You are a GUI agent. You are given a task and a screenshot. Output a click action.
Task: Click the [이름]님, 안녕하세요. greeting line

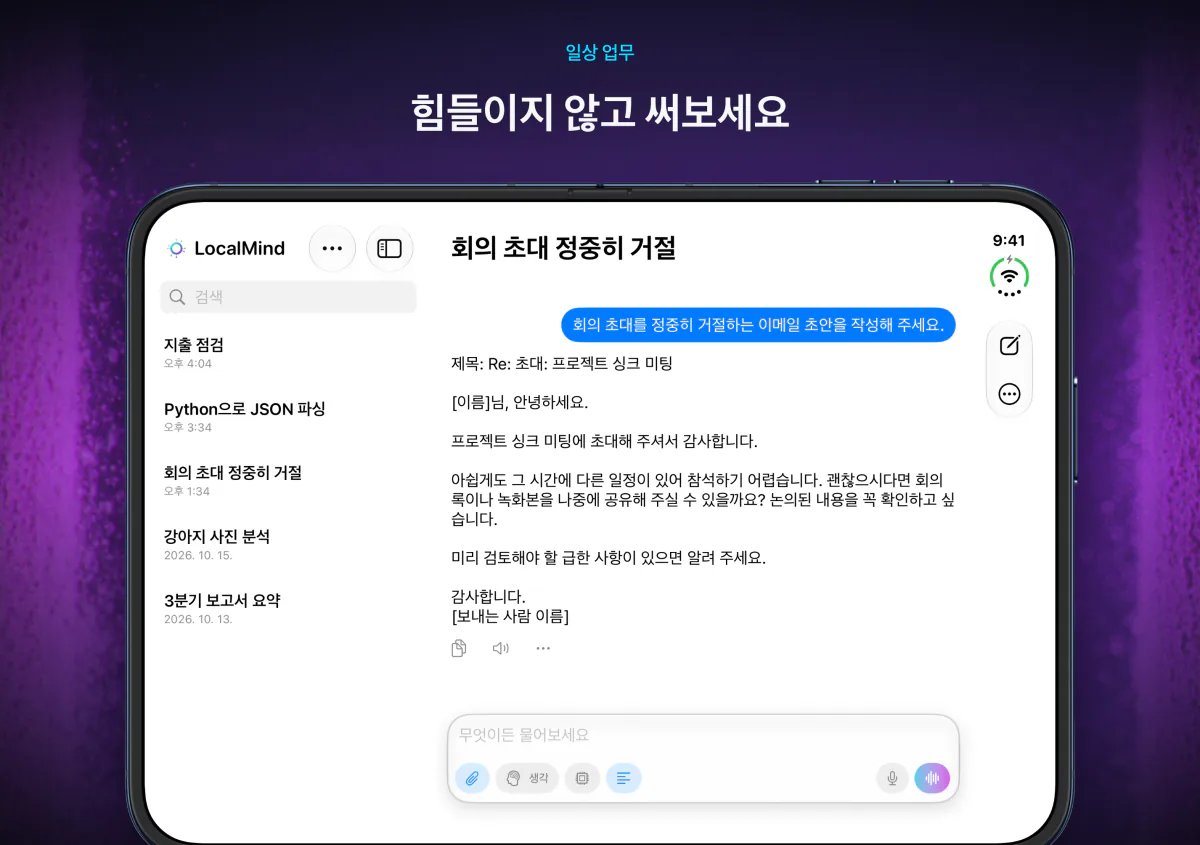(x=520, y=403)
